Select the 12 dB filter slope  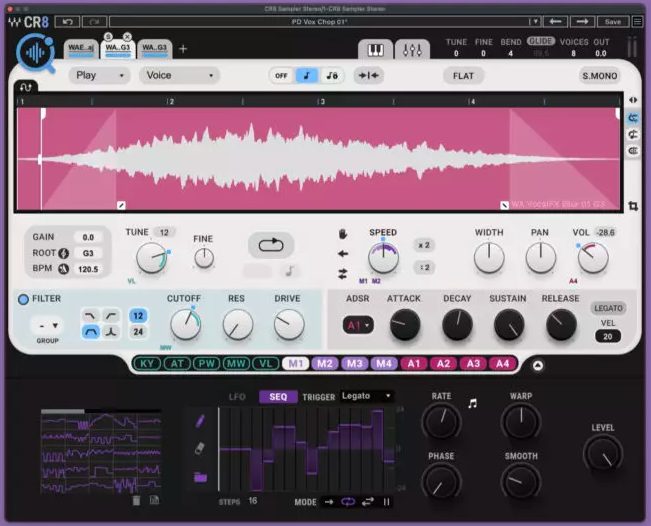coord(138,316)
